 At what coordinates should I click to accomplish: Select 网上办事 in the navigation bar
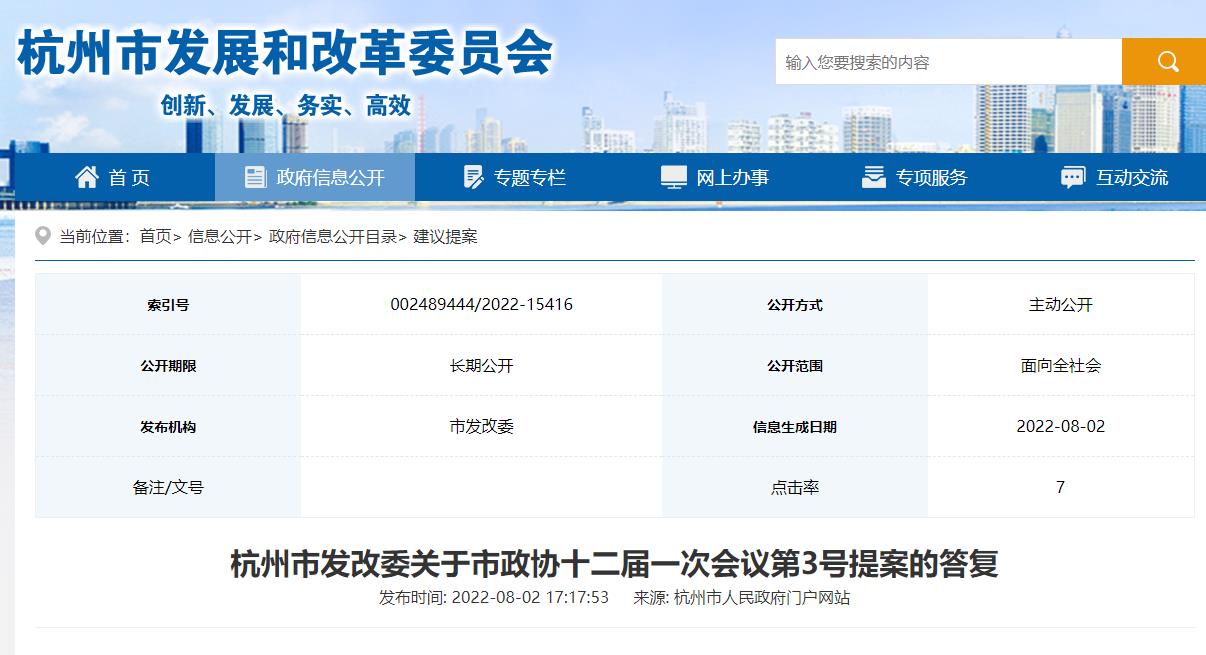click(732, 178)
